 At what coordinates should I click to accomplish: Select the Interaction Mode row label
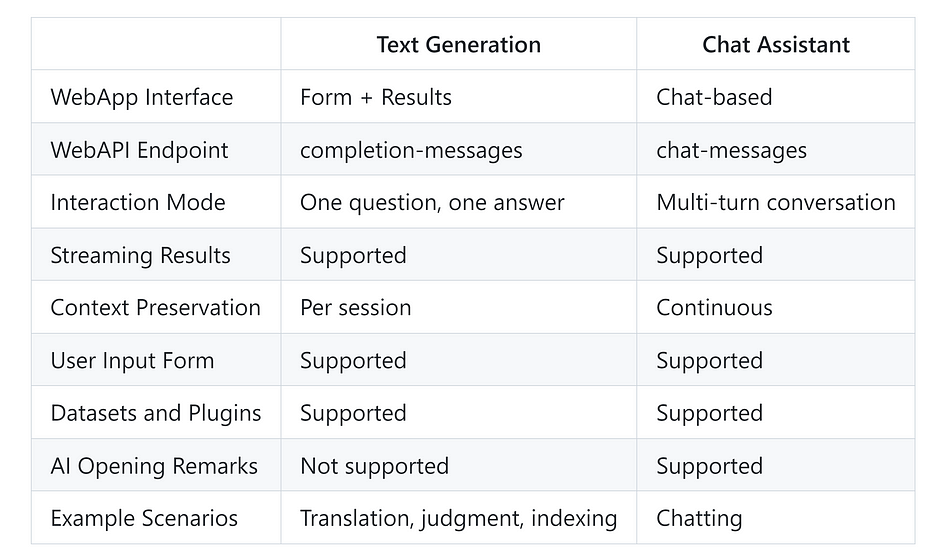(137, 202)
